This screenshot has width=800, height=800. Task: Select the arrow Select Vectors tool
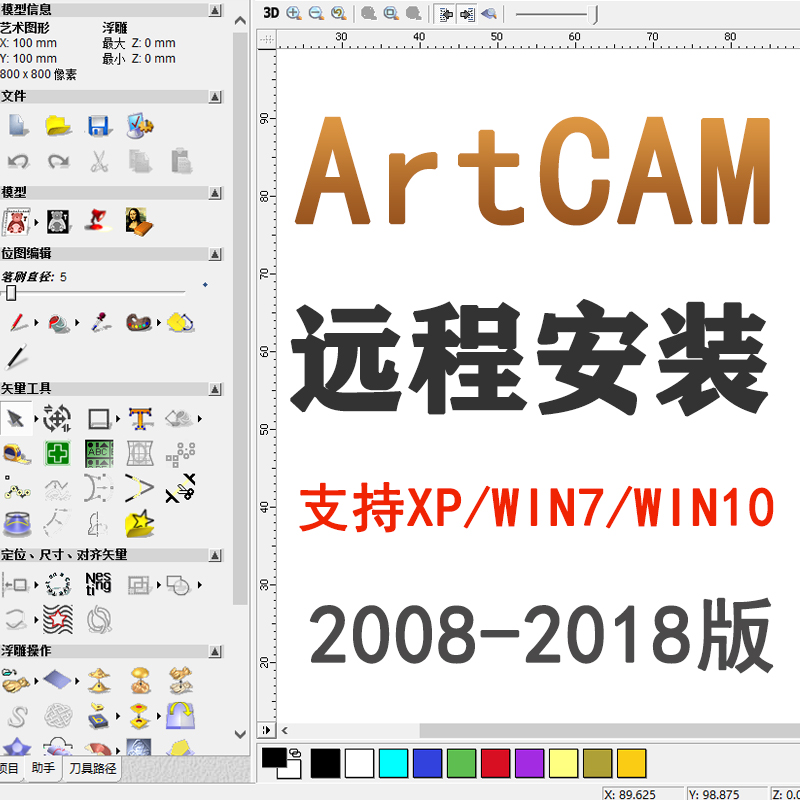(16, 419)
